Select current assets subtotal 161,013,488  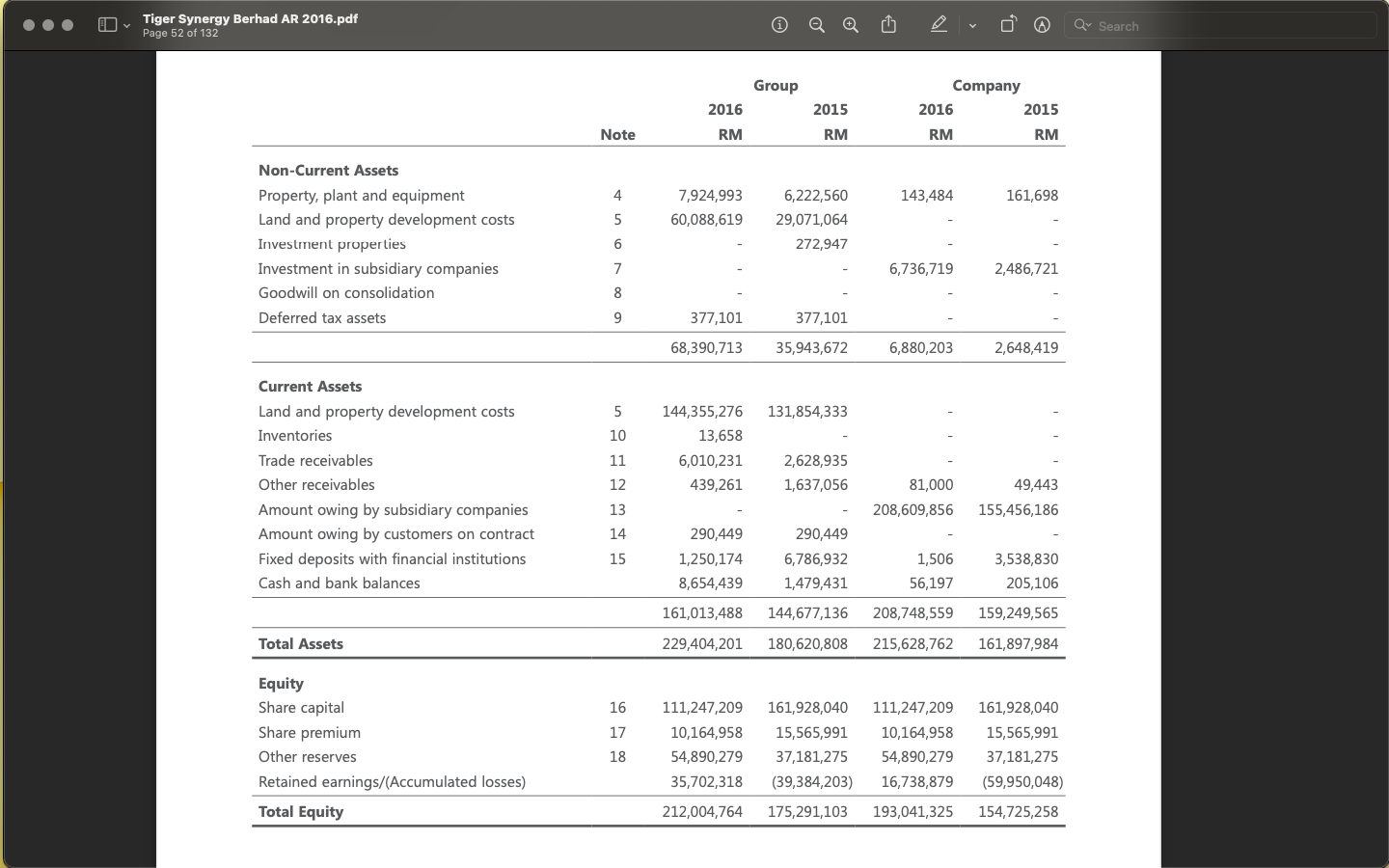click(x=702, y=613)
